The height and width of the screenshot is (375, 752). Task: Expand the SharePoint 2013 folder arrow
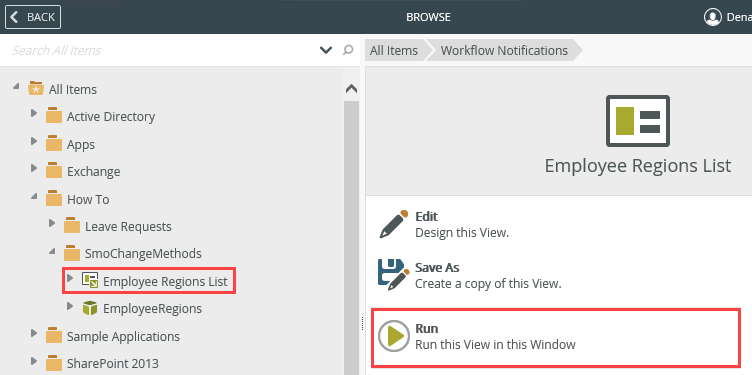(34, 360)
